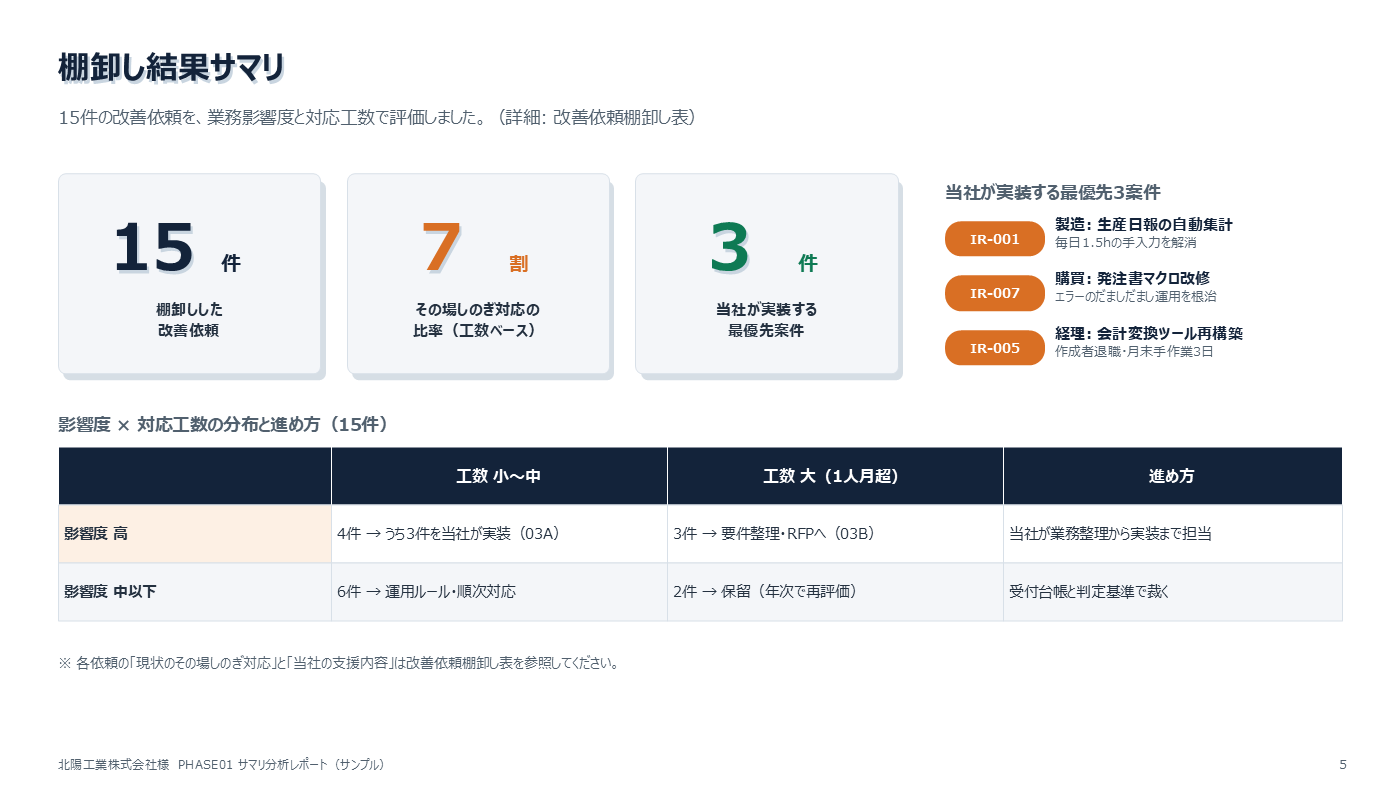1400x788 pixels.
Task: Select the 15件 棚卸しした改善依頼 card
Action: tap(190, 274)
